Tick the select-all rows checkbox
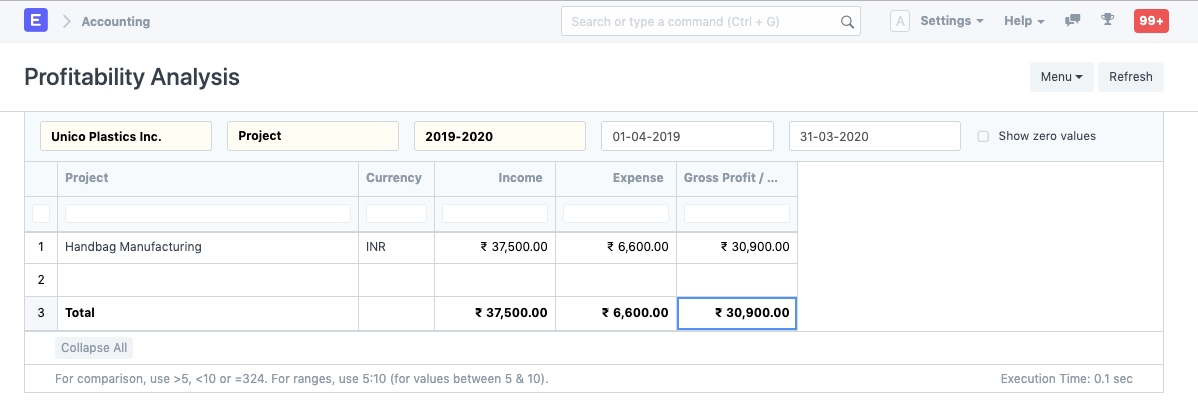The width and height of the screenshot is (1198, 418). coord(41,213)
